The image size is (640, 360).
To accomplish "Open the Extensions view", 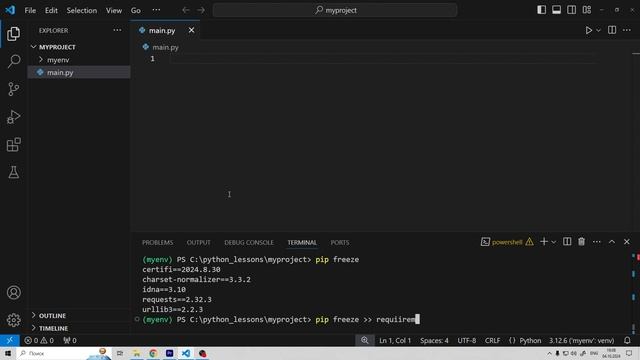I will tap(13, 144).
